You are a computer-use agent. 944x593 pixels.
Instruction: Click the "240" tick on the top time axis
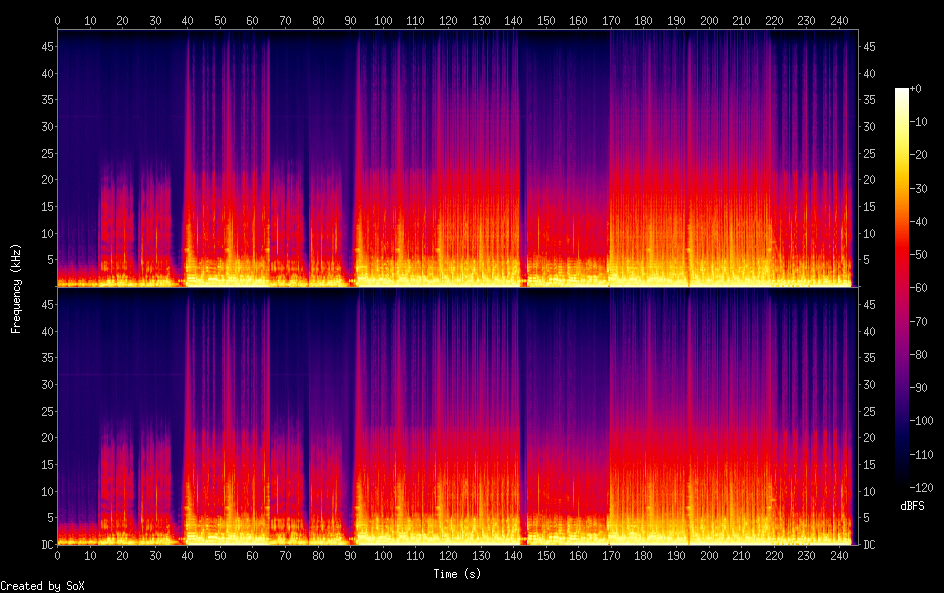click(x=839, y=20)
